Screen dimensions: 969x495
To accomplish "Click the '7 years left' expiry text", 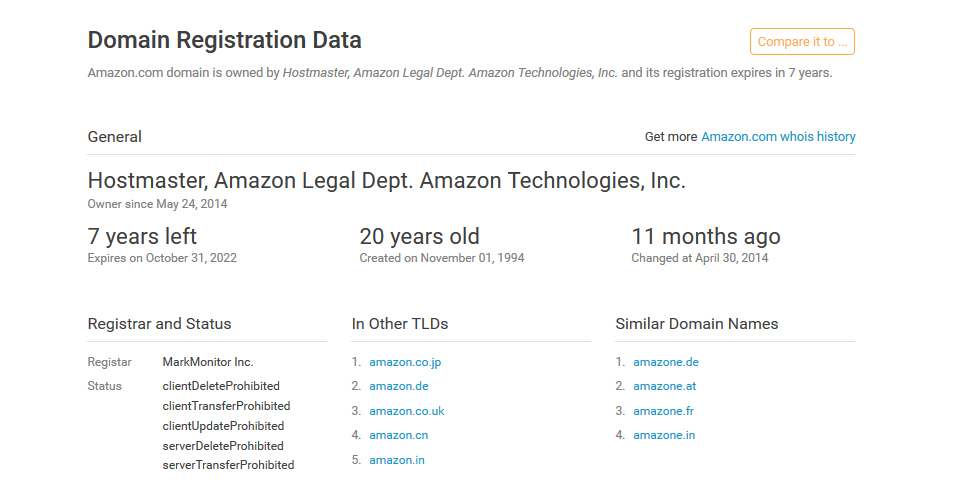I will (x=142, y=237).
